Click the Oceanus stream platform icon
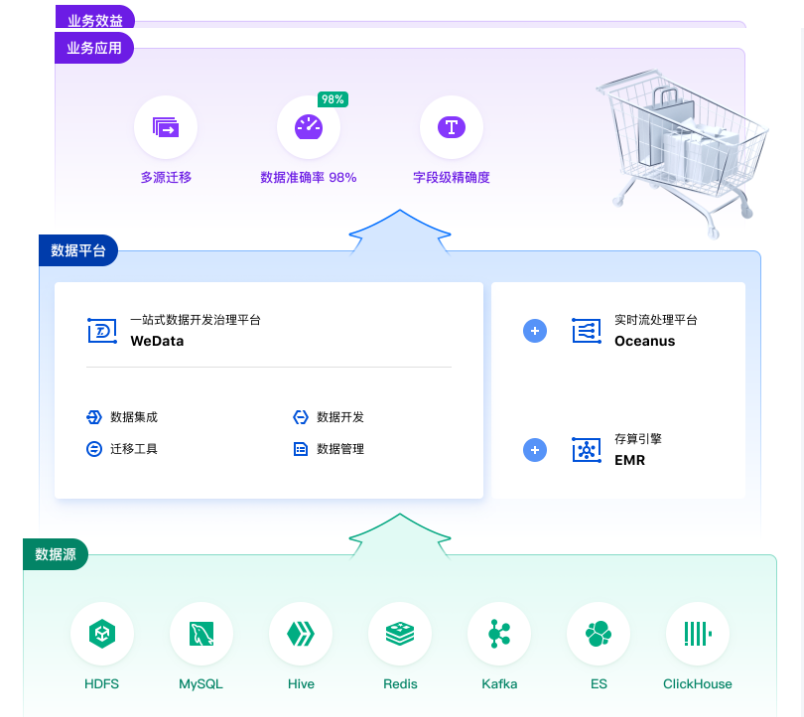Screen dimensions: 804x717 pyautogui.click(x=587, y=331)
